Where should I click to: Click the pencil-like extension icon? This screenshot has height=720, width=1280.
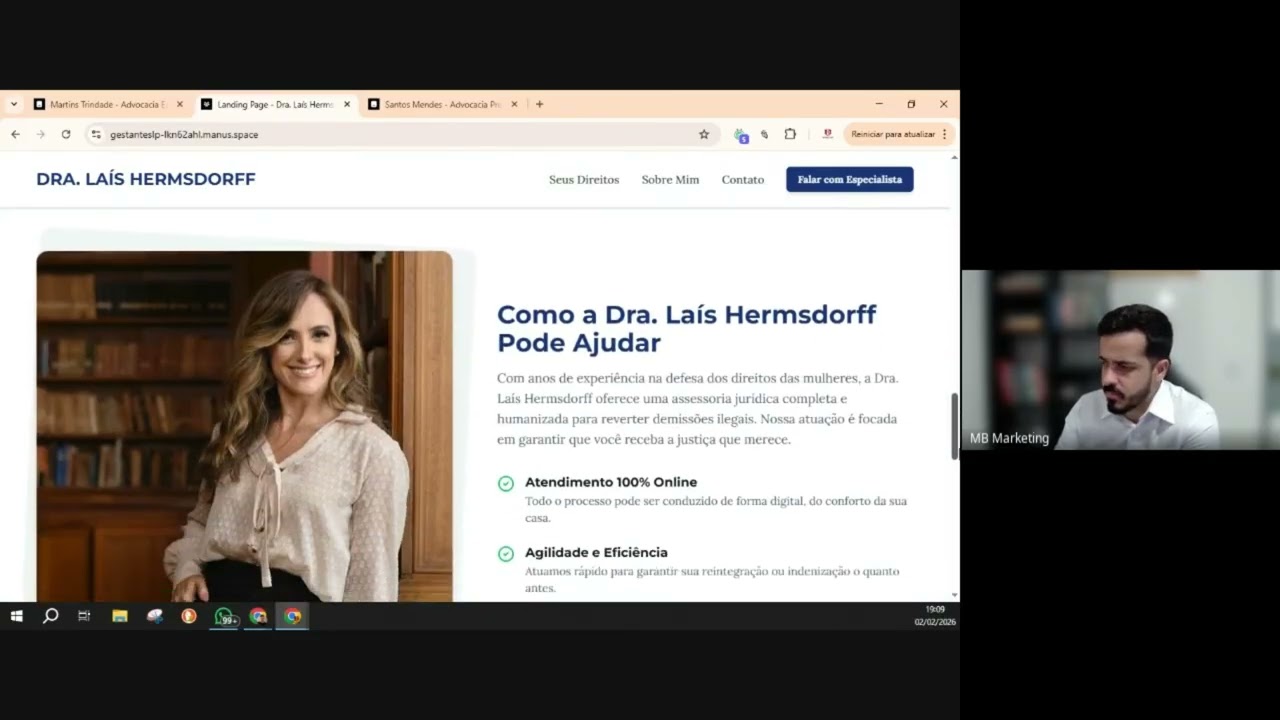[x=764, y=134]
